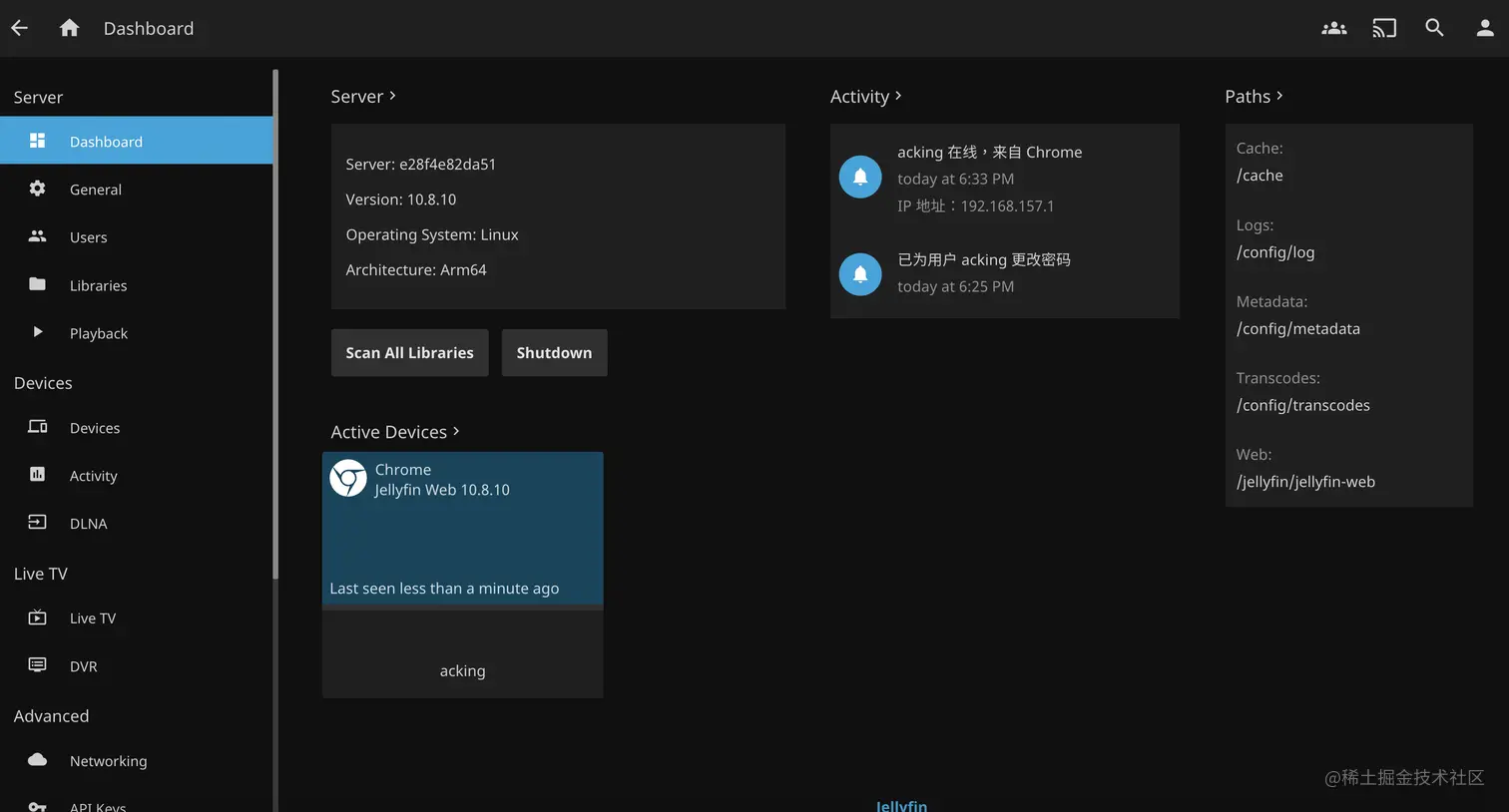Click bell icon for password change entry
This screenshot has height=812, width=1509.
[x=860, y=274]
